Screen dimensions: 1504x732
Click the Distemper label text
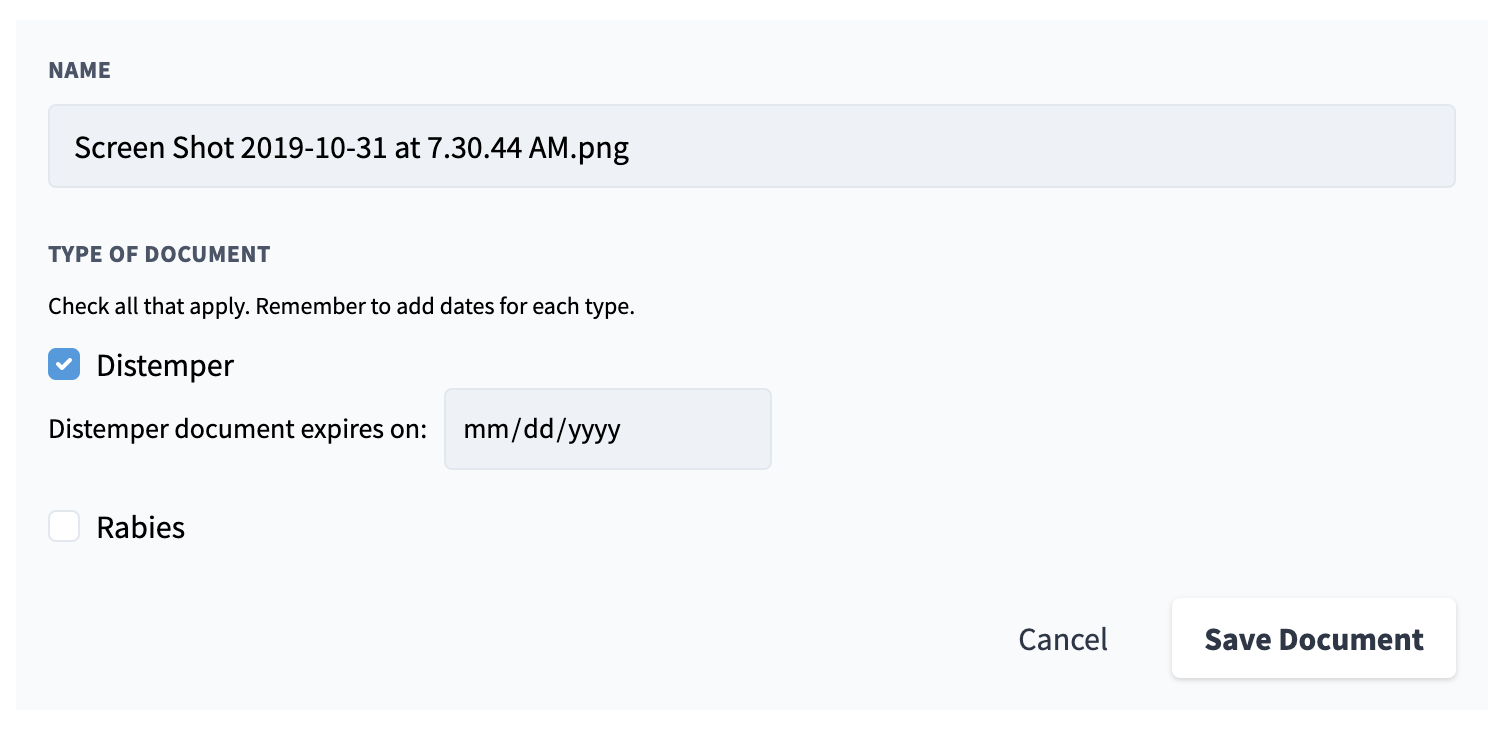pyautogui.click(x=165, y=366)
